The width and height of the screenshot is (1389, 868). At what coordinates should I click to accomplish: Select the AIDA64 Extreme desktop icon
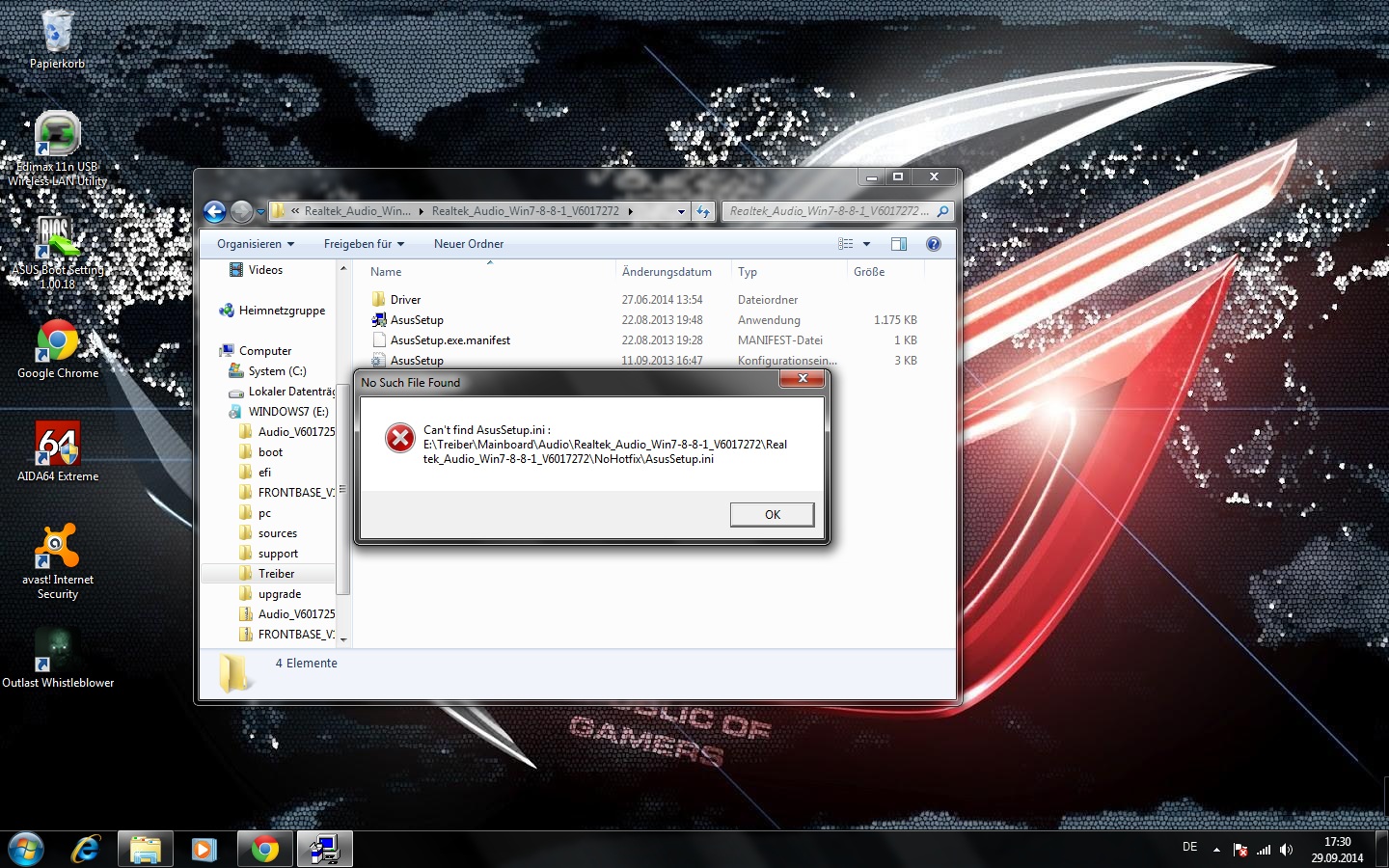(x=58, y=451)
